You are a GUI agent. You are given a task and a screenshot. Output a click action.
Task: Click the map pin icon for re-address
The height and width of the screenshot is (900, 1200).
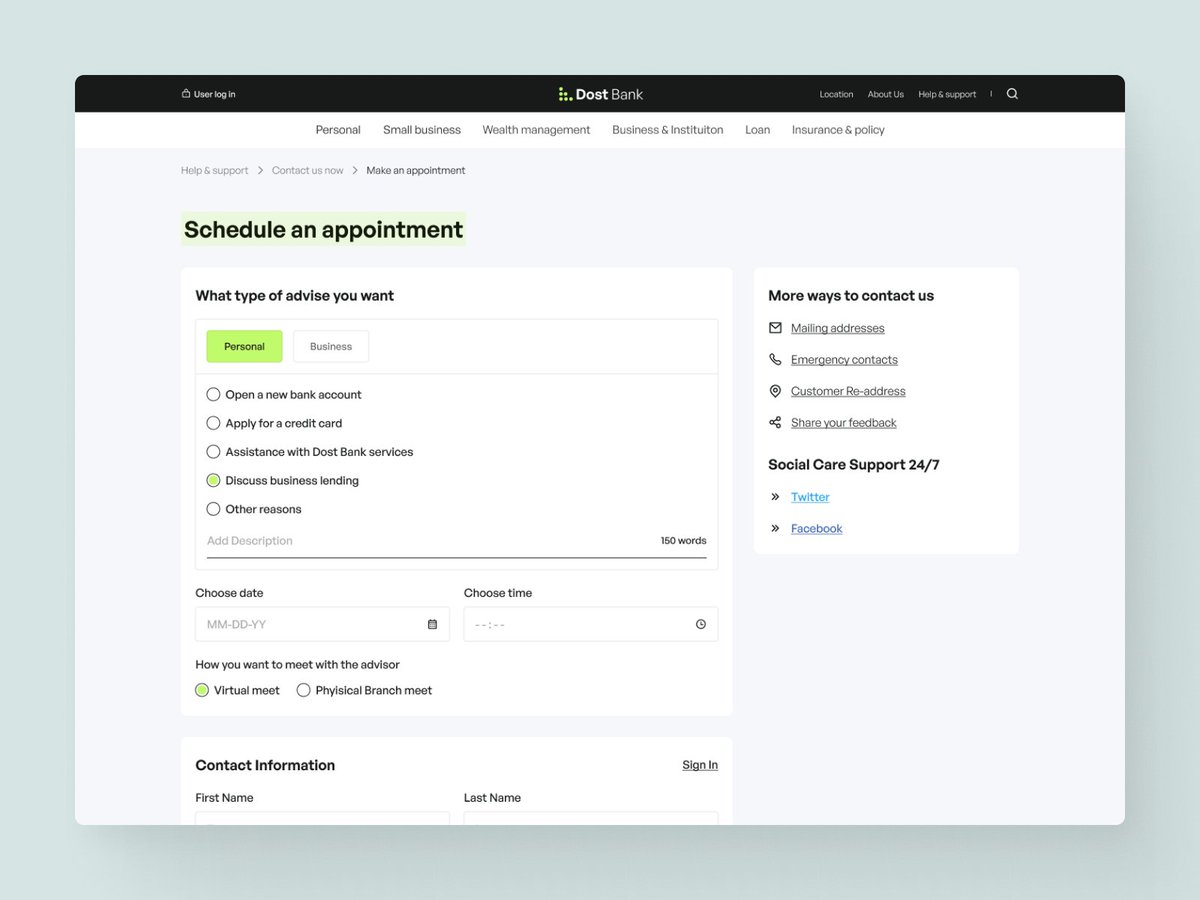point(775,391)
